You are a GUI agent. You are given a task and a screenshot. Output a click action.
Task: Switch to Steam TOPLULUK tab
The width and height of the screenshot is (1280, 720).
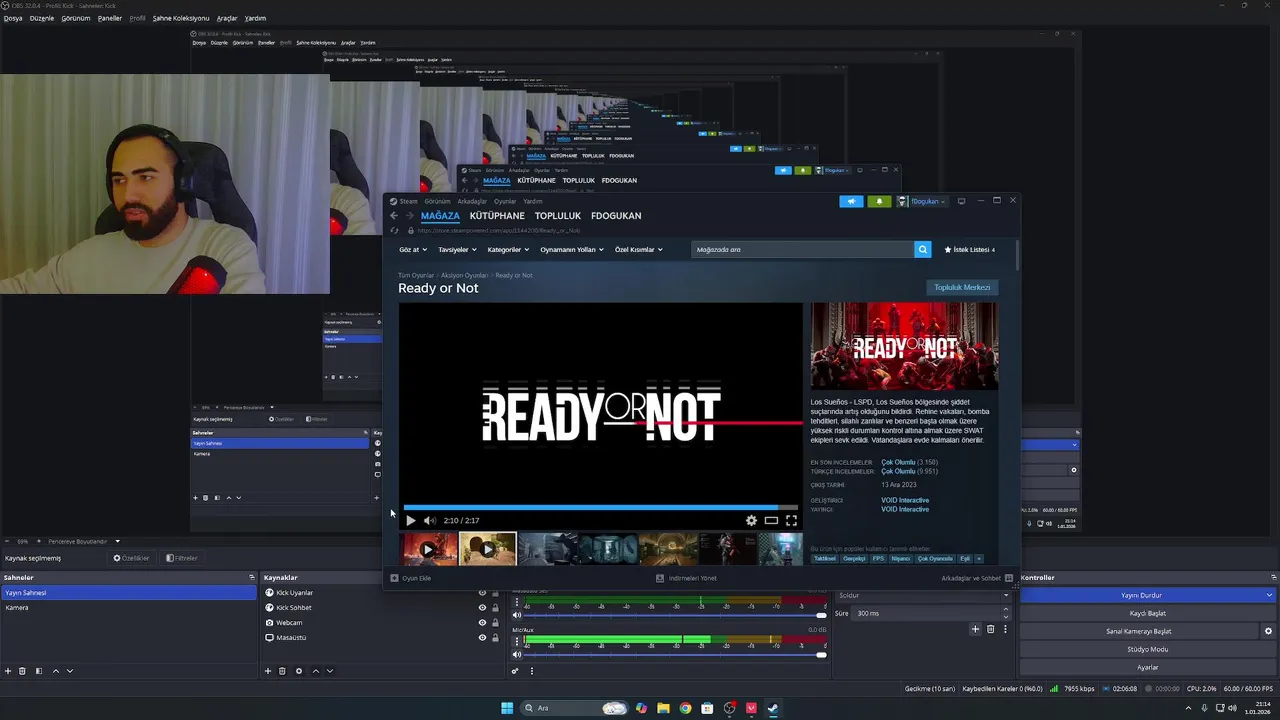pos(558,216)
